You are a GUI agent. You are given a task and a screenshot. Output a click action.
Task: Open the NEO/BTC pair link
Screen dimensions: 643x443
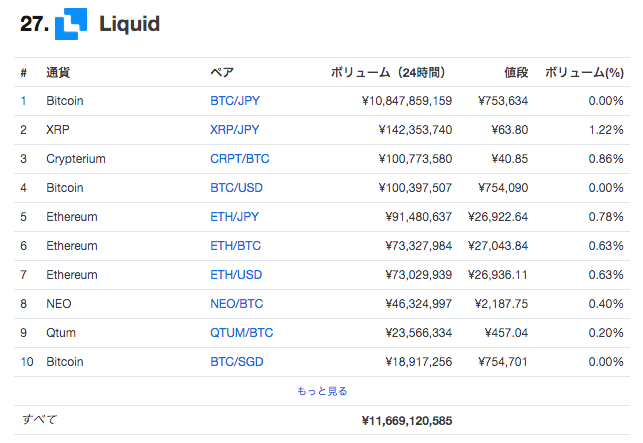pyautogui.click(x=237, y=304)
